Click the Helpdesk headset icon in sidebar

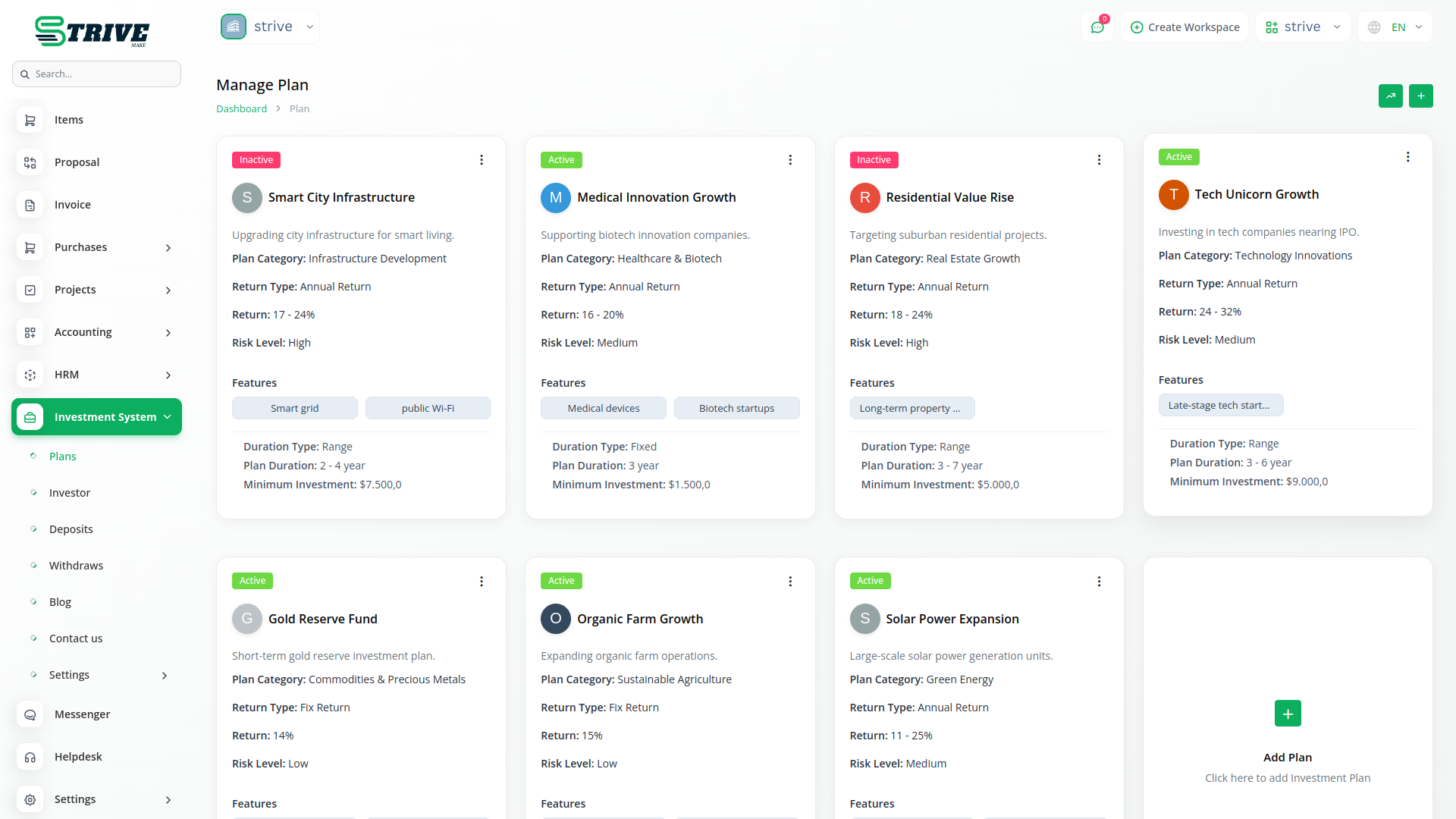point(30,757)
